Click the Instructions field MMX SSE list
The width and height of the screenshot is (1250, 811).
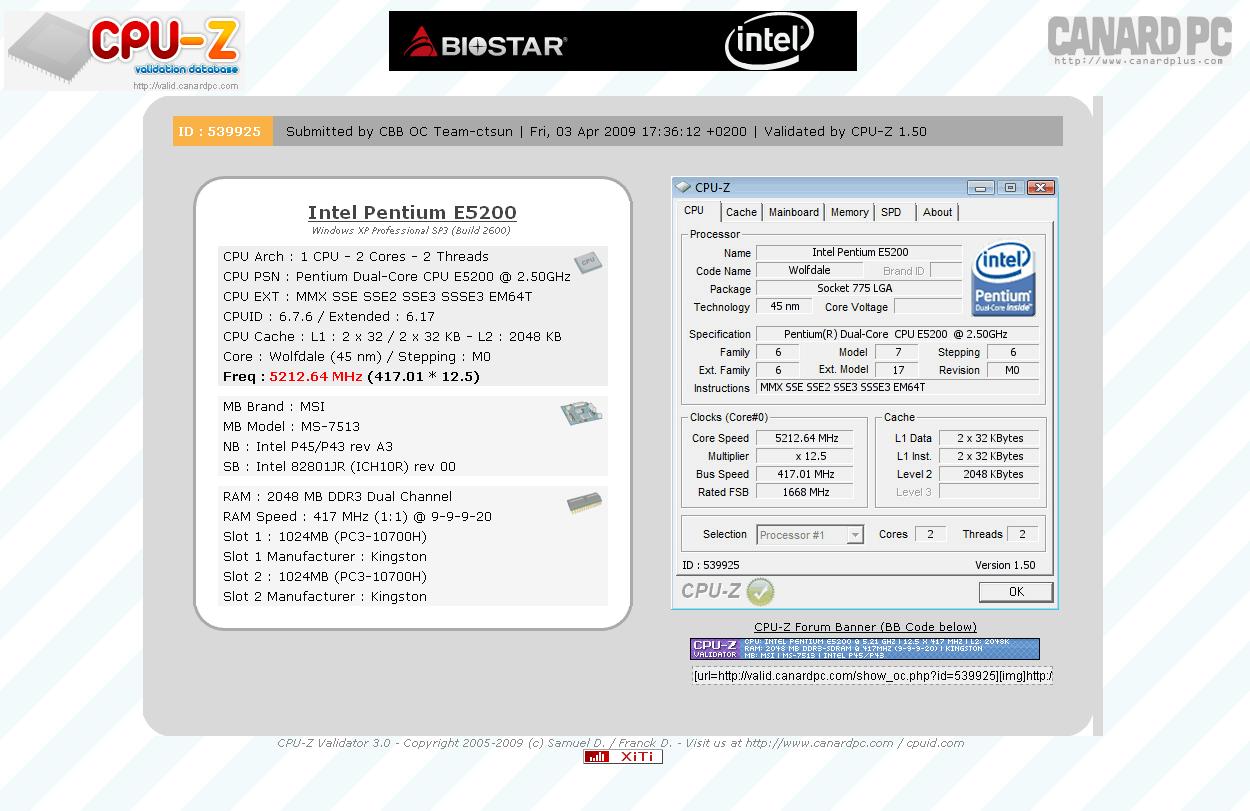[897, 388]
